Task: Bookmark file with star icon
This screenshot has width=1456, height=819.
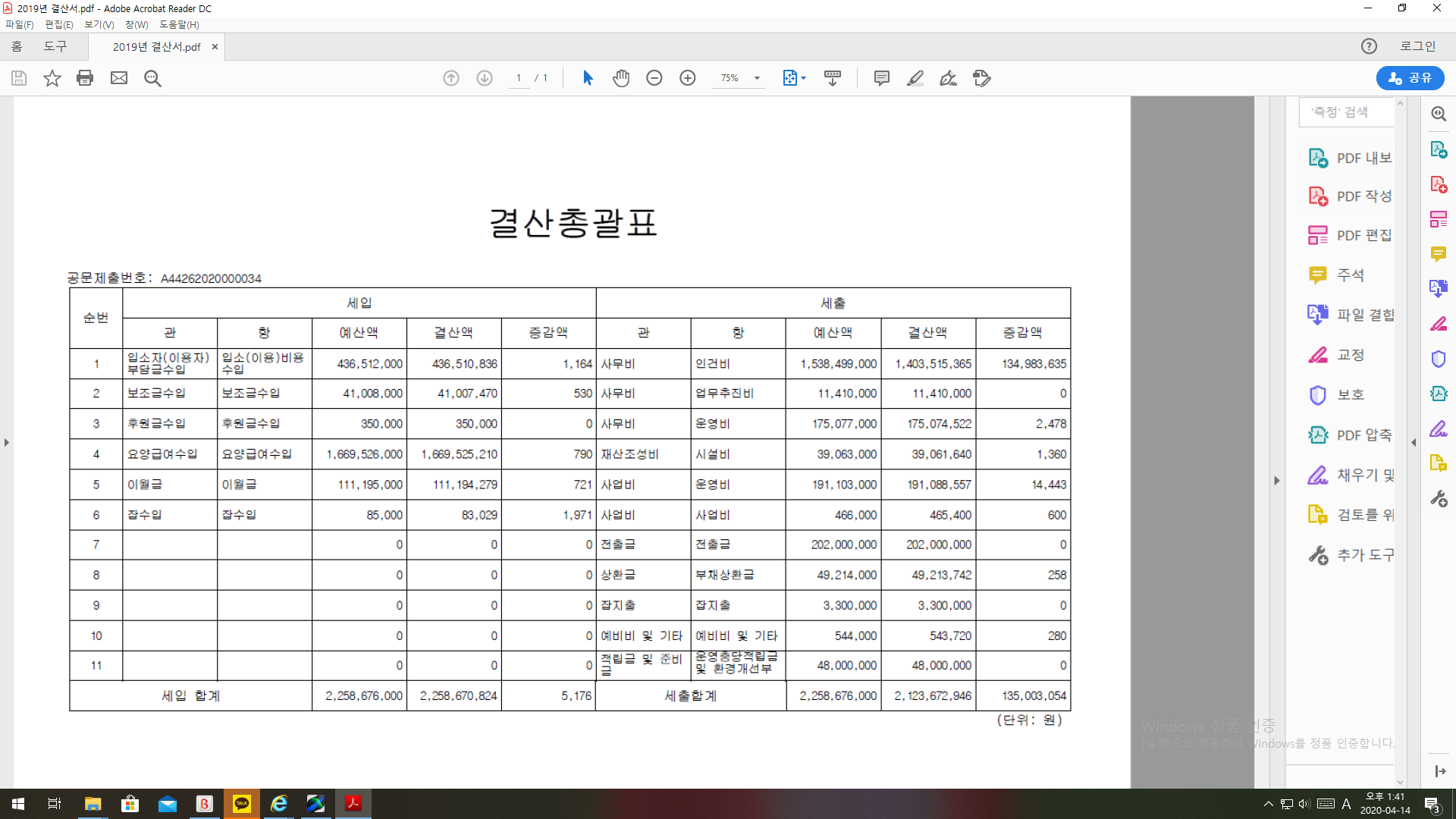Action: pos(52,78)
